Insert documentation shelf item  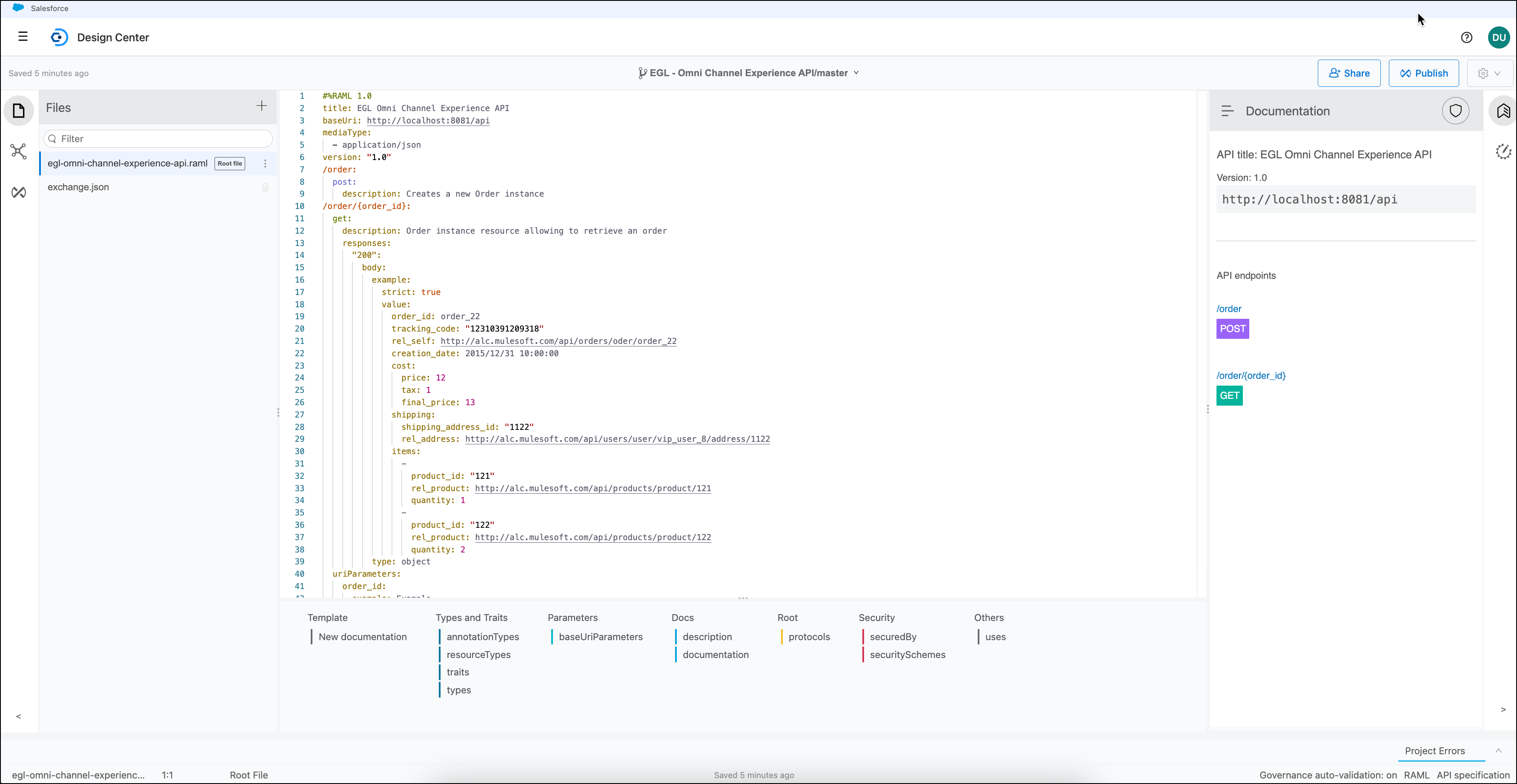[716, 655]
